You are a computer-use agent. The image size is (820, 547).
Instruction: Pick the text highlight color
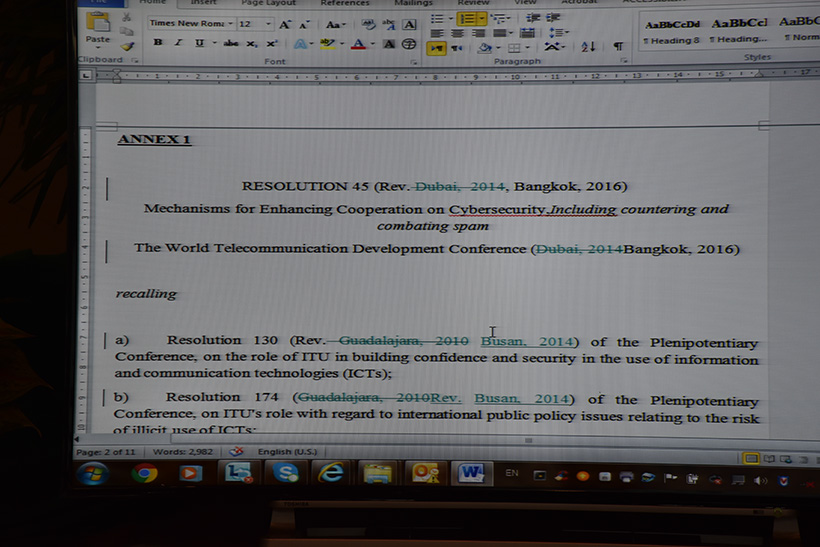327,44
